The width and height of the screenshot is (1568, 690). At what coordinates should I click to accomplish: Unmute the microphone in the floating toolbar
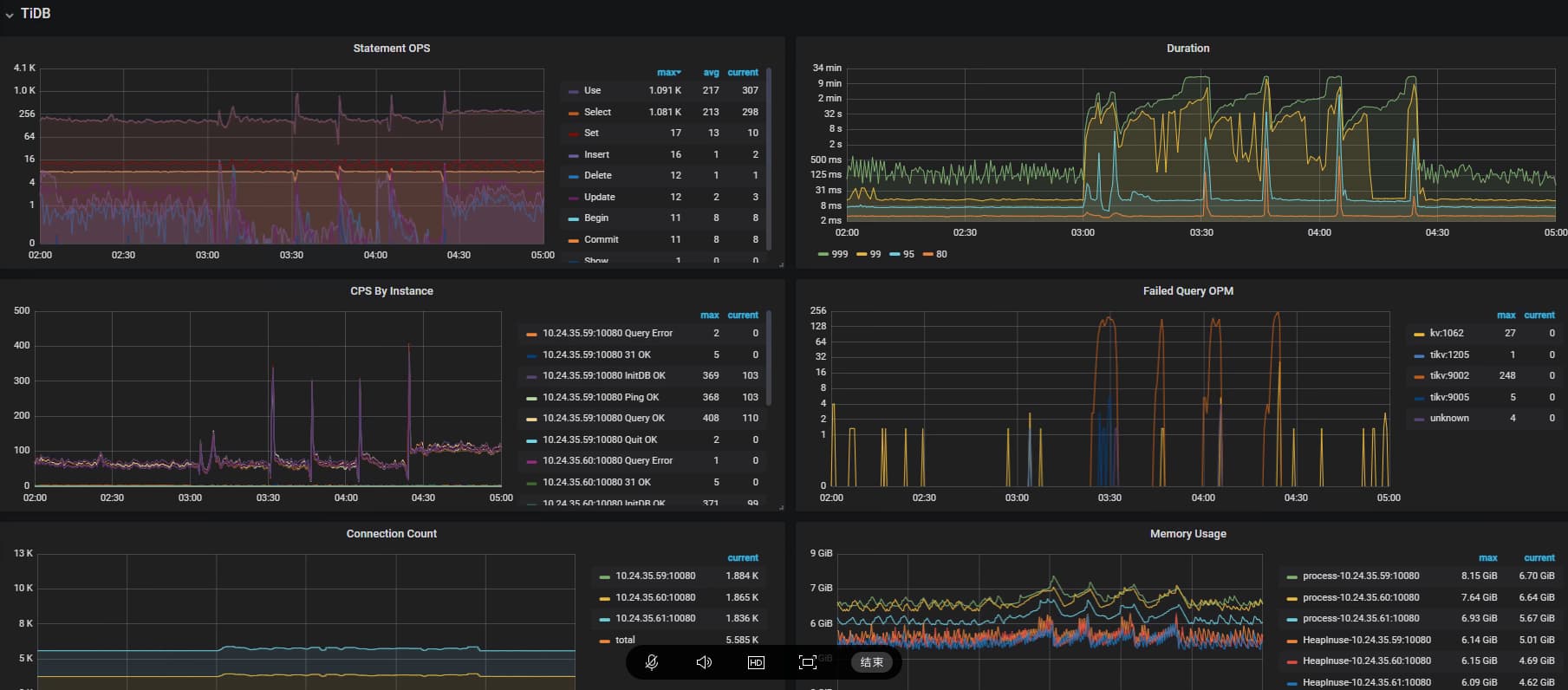pos(652,662)
